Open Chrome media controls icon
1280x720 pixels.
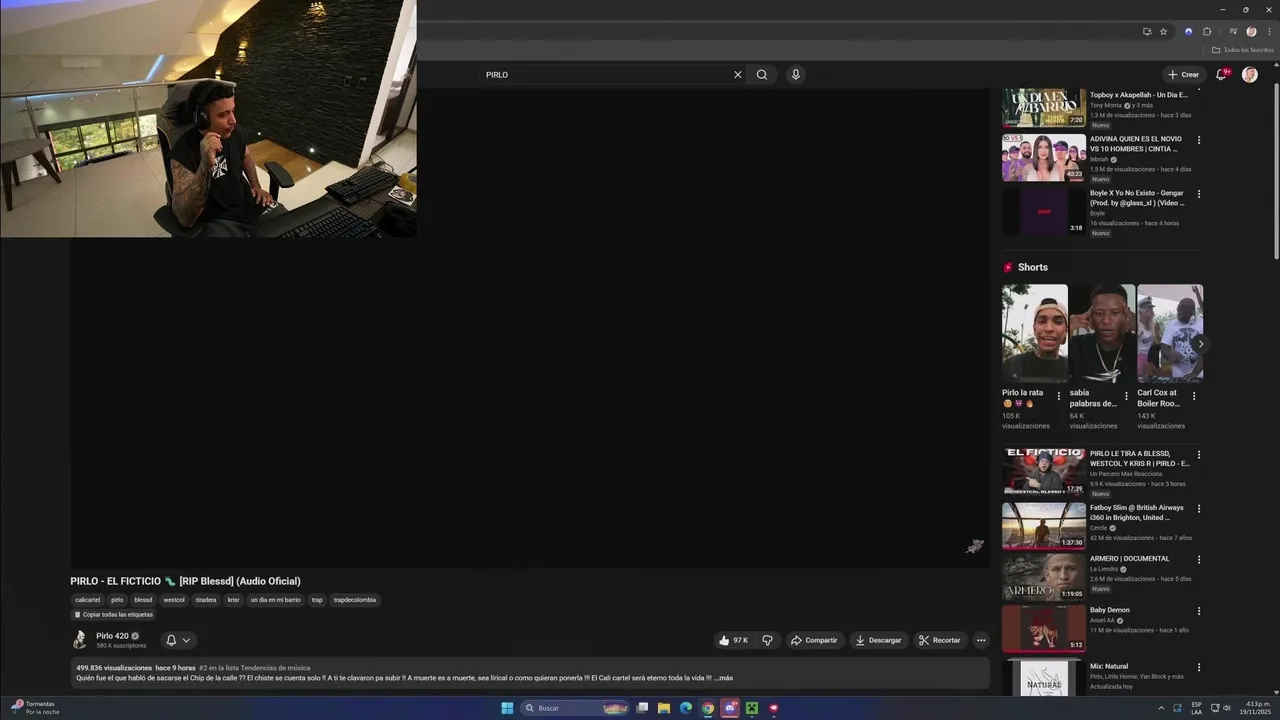pos(1233,31)
